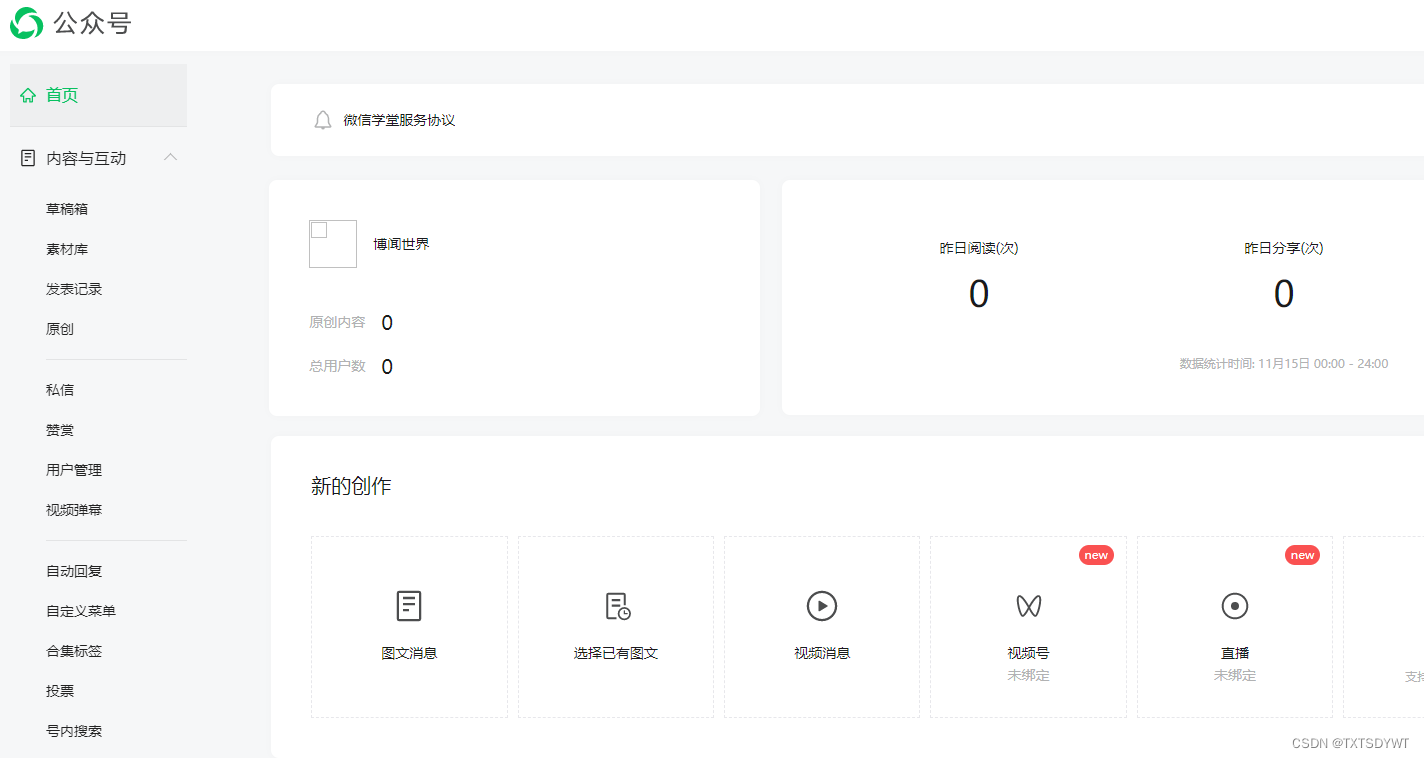The height and width of the screenshot is (758, 1424).
Task: Click the 公众号 title text
Action: pyautogui.click(x=93, y=24)
